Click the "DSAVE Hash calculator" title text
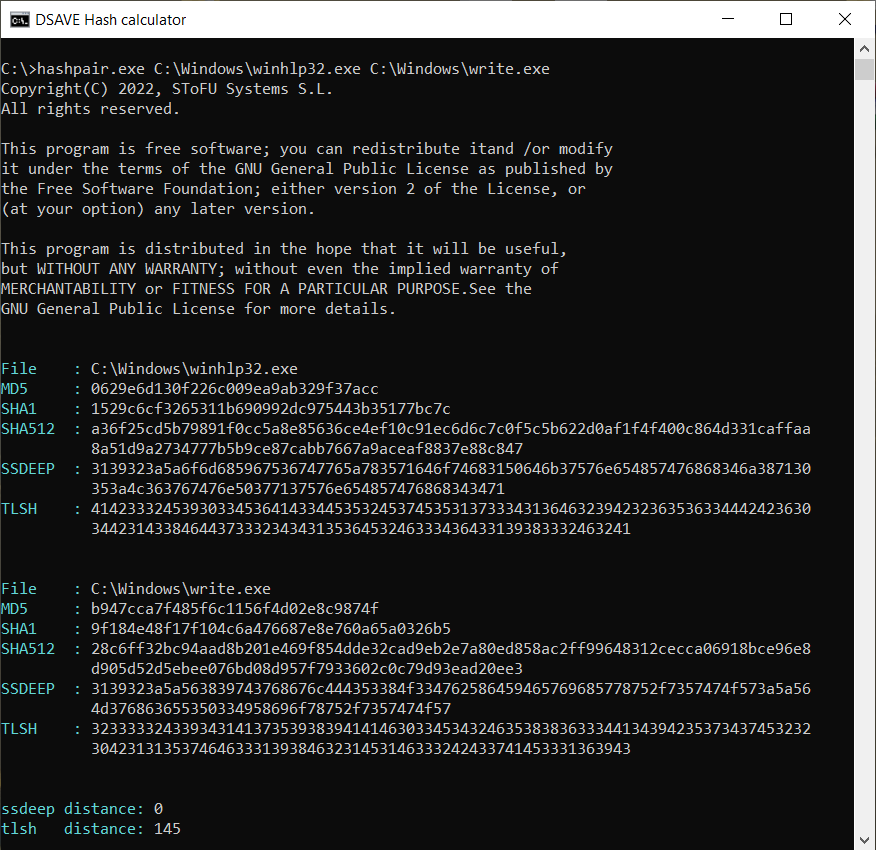 110,19
